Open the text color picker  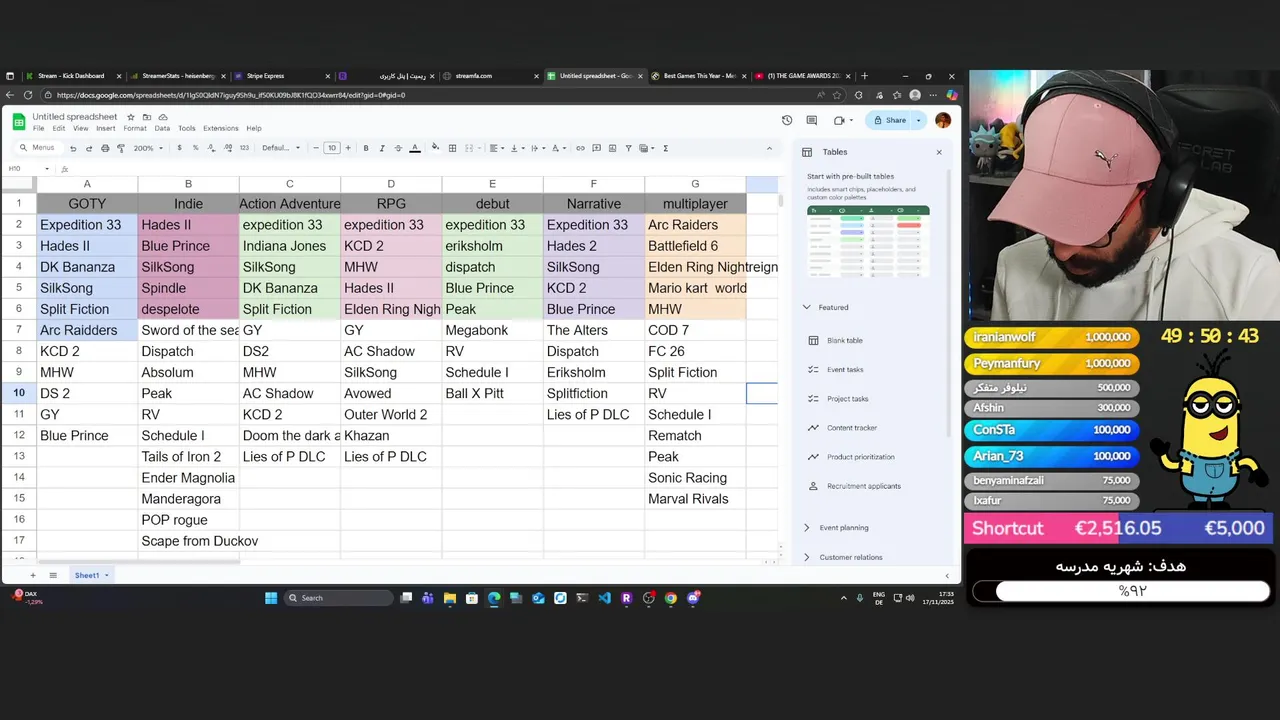(x=415, y=148)
